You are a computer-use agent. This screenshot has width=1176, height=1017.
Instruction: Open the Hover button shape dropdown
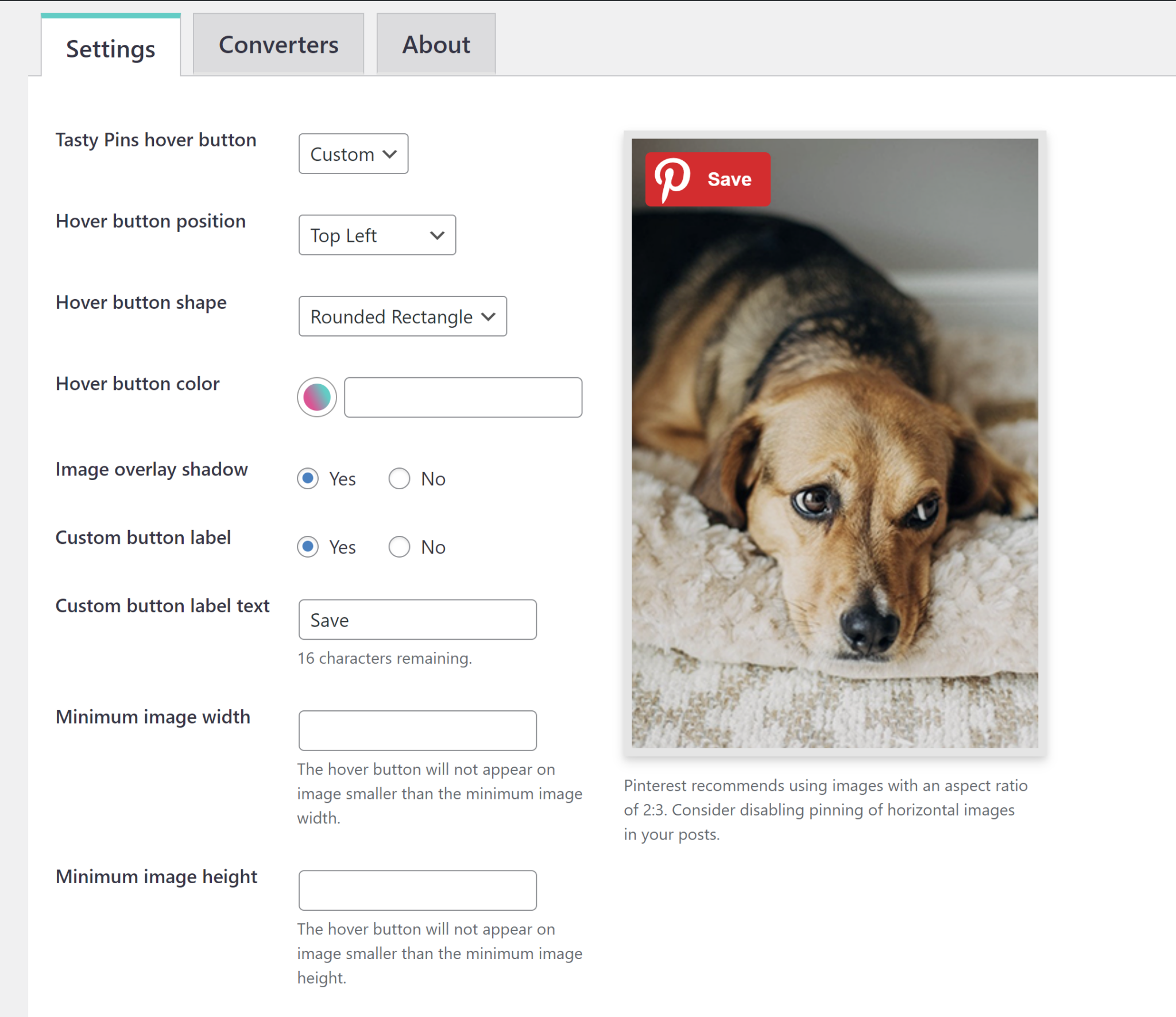[x=402, y=316]
